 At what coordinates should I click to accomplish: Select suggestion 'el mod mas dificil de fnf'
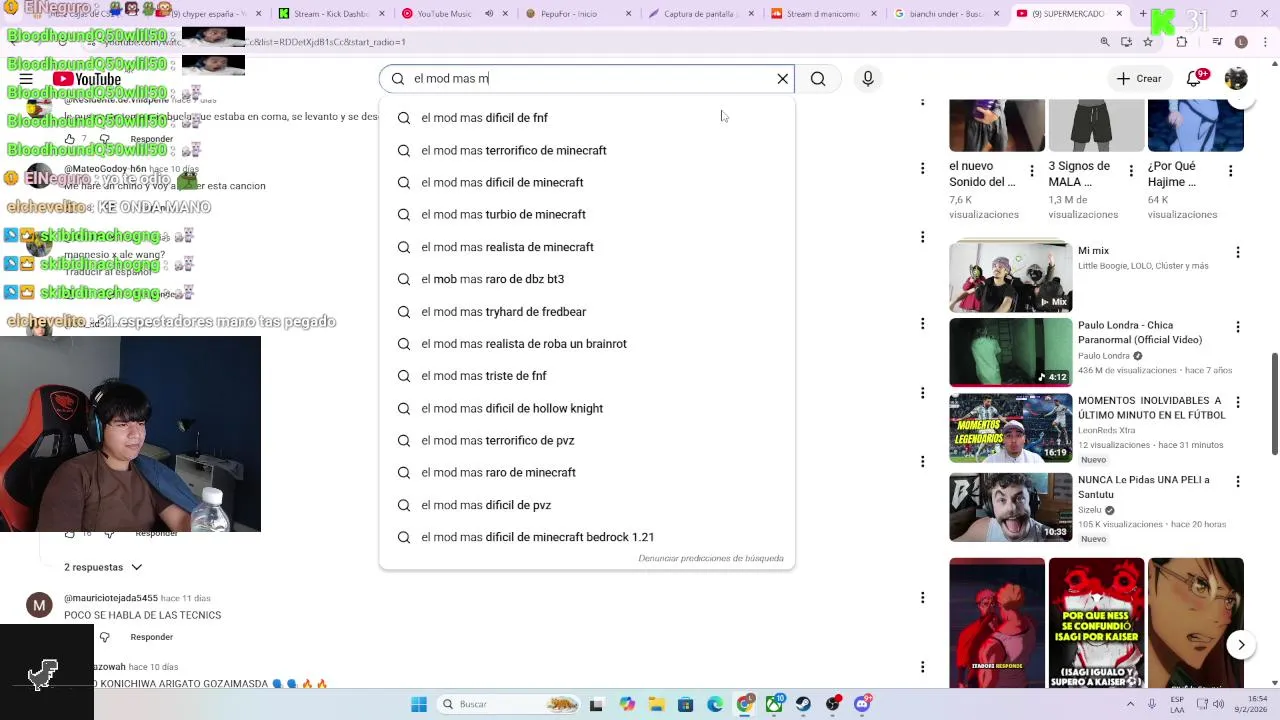click(587, 118)
